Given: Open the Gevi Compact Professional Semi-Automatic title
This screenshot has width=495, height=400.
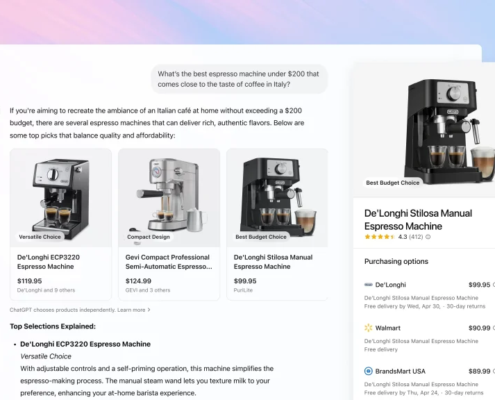Looking at the screenshot, I should click(168, 262).
